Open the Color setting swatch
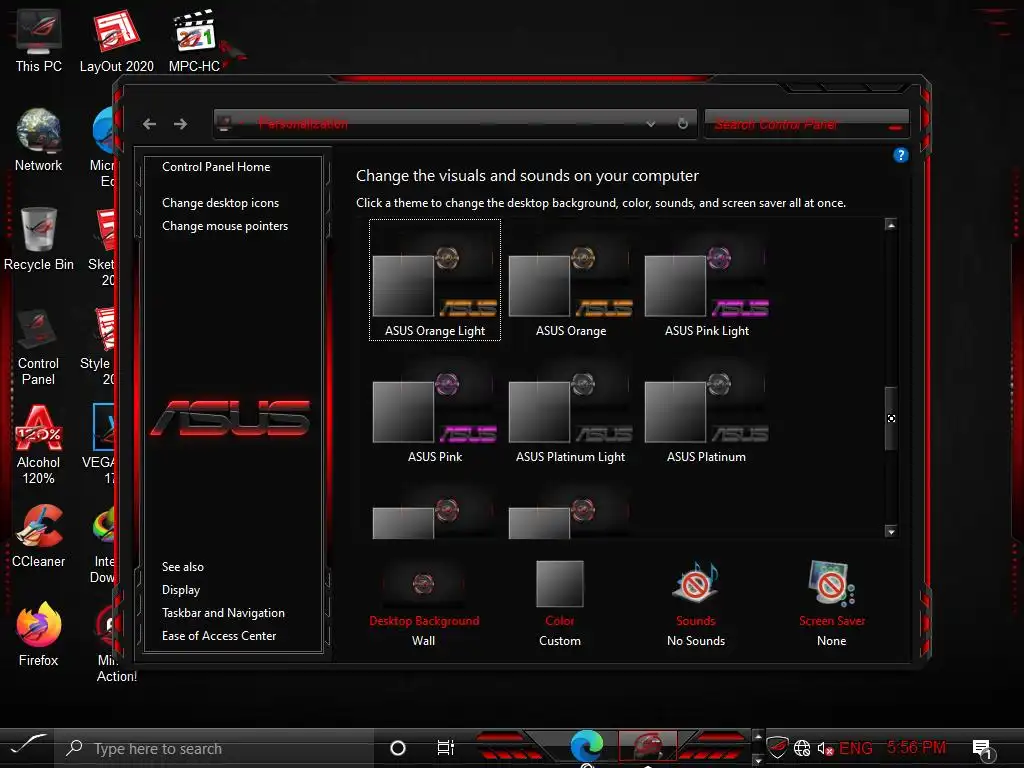1024x768 pixels. click(x=560, y=583)
